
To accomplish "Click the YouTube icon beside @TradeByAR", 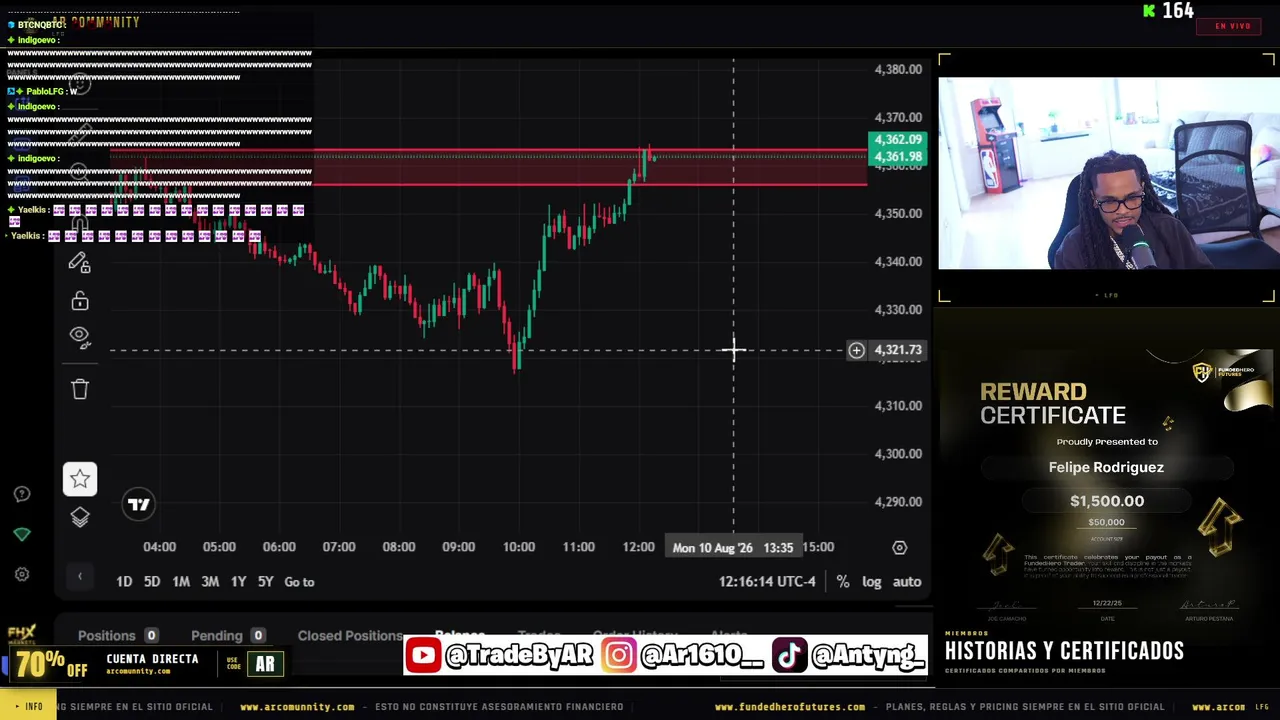I will pyautogui.click(x=423, y=655).
